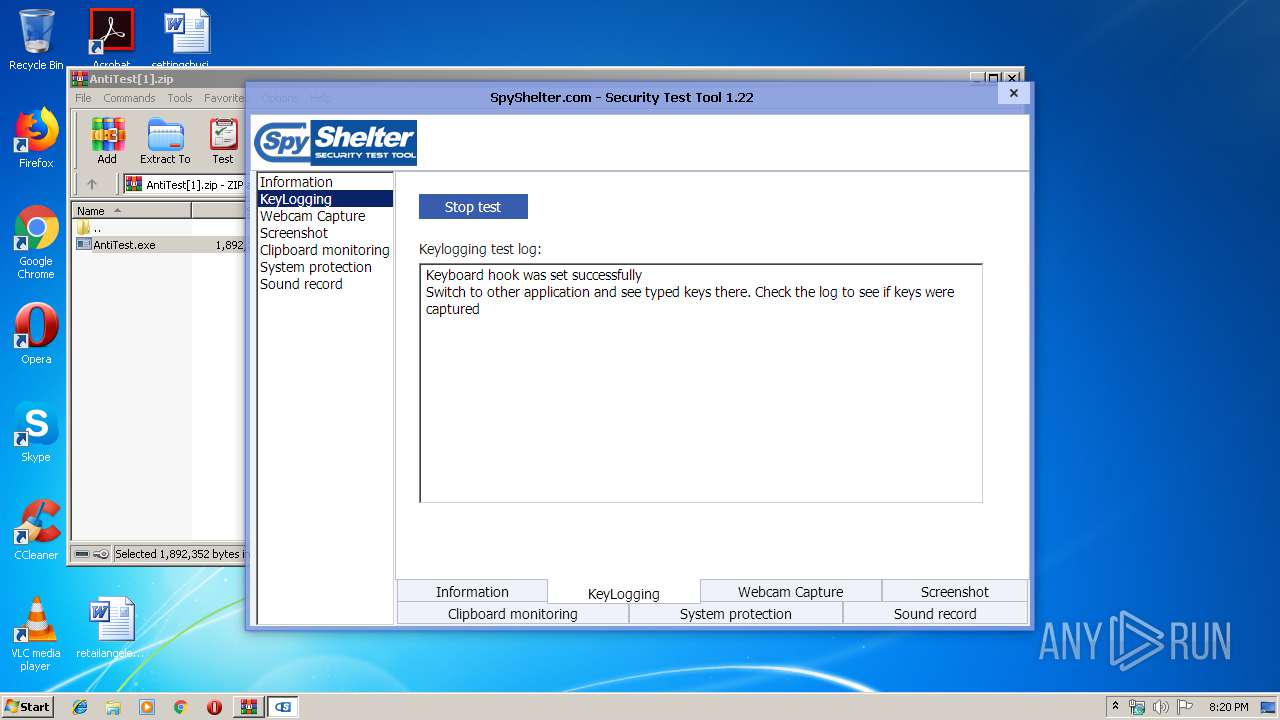Open Windows Explorer from the taskbar
1280x720 pixels.
click(x=113, y=706)
